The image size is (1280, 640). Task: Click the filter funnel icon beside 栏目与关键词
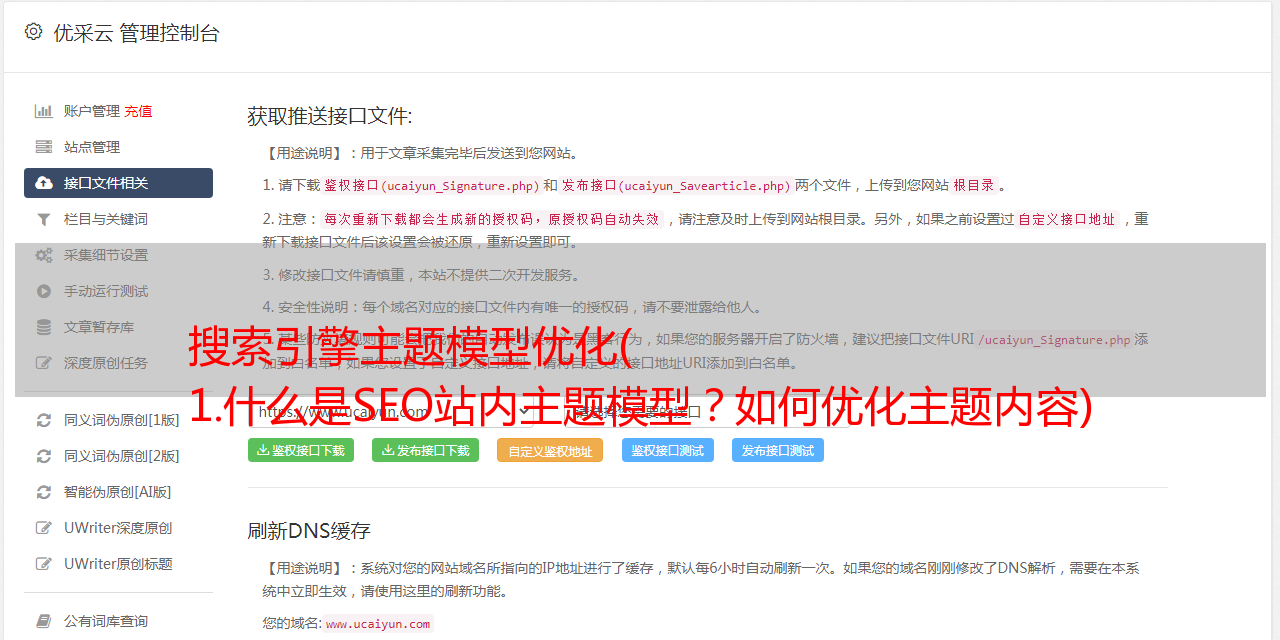[x=44, y=219]
